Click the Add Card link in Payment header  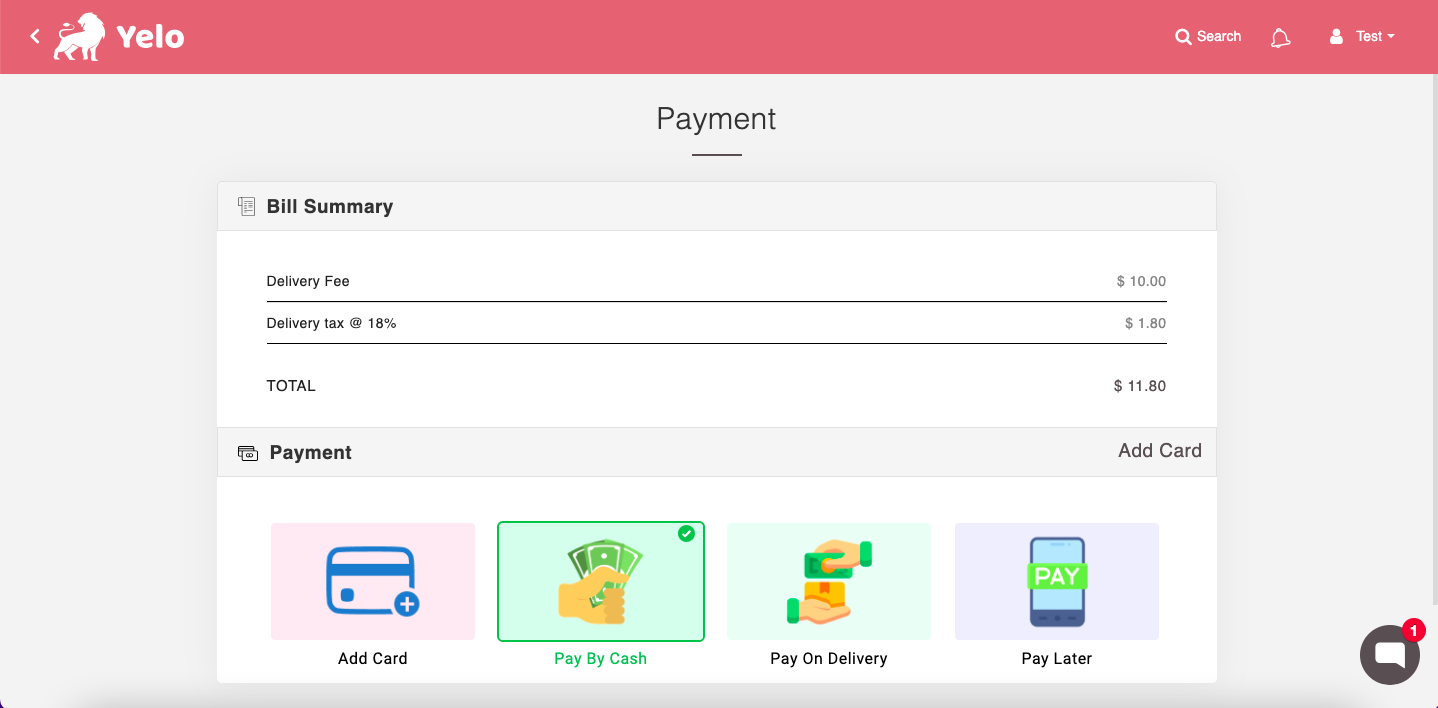(1160, 451)
